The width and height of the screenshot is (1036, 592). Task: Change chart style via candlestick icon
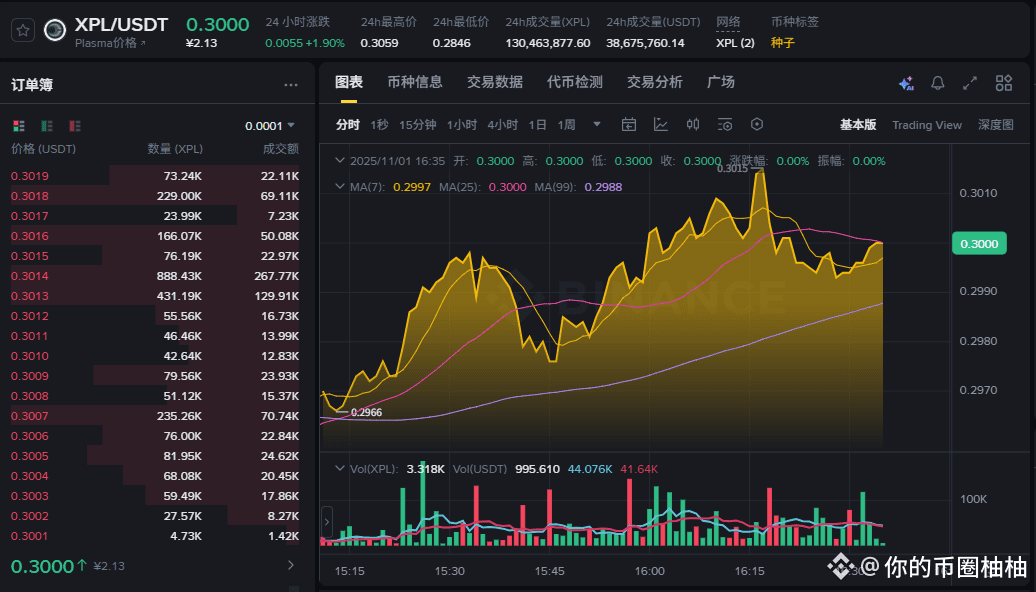692,124
